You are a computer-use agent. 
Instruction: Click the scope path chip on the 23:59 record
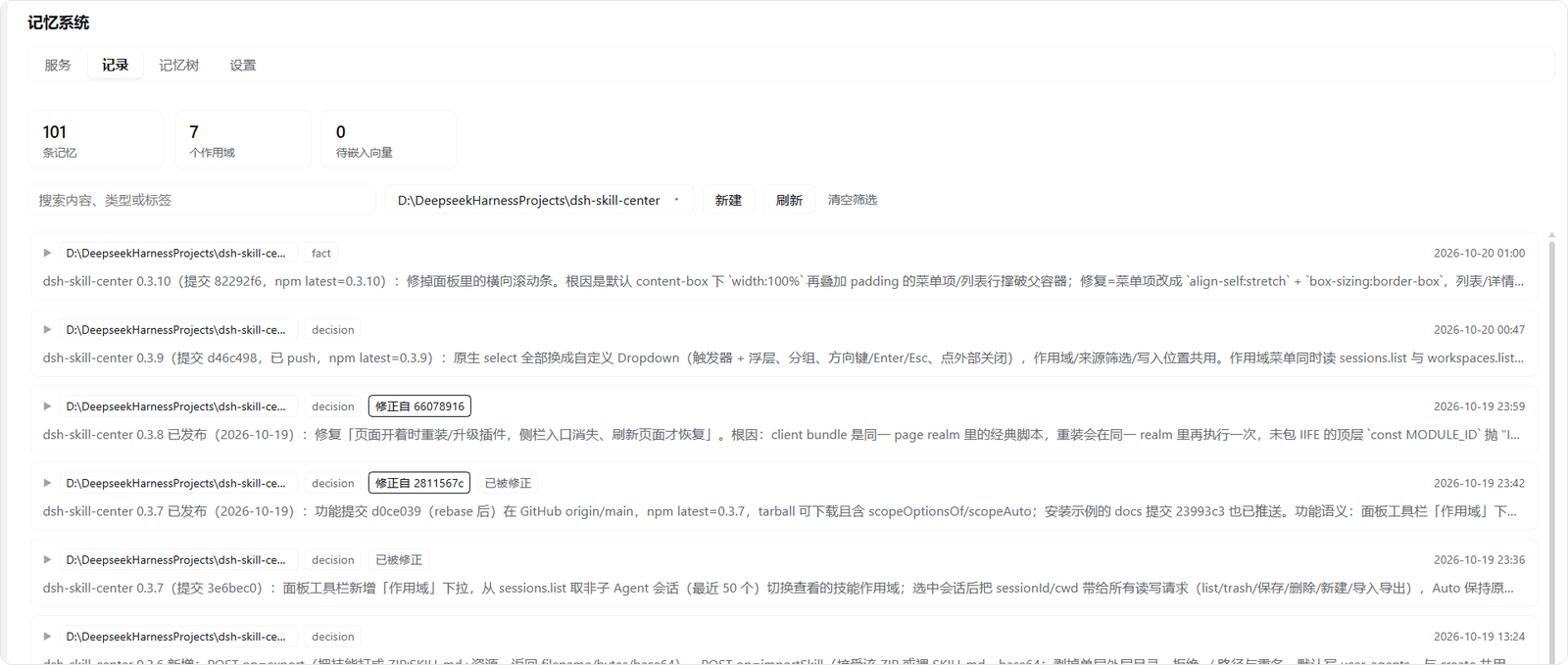[178, 406]
